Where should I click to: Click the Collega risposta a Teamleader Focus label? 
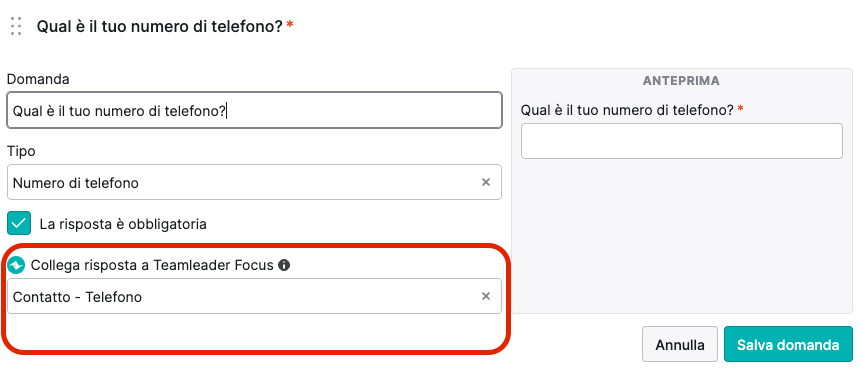click(152, 265)
